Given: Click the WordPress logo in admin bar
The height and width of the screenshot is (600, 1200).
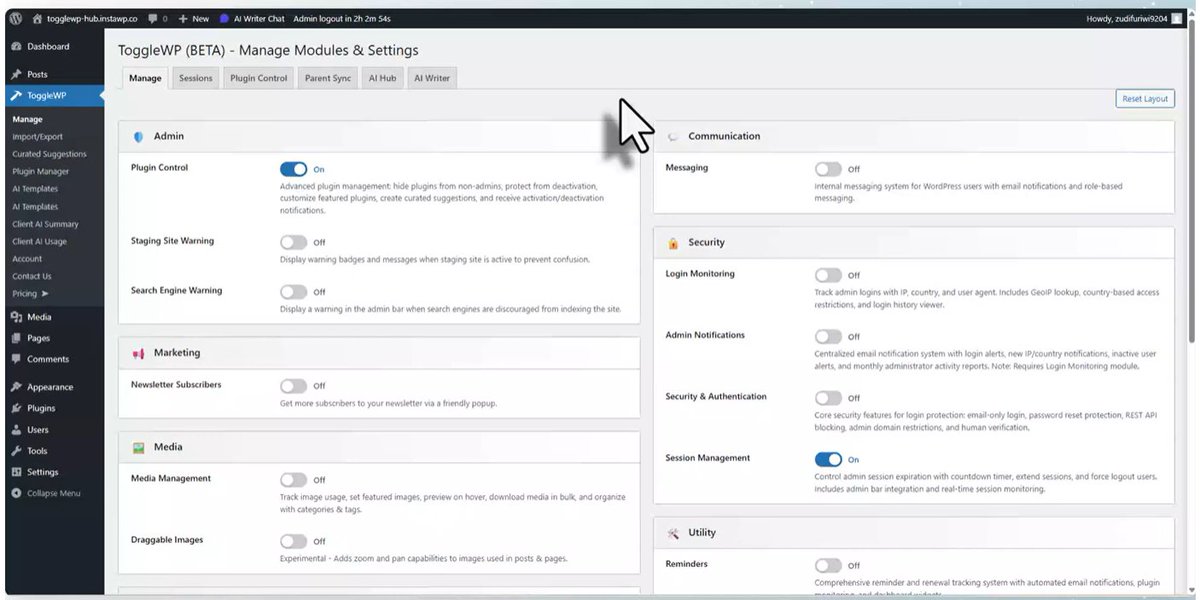Looking at the screenshot, I should 17,18.
